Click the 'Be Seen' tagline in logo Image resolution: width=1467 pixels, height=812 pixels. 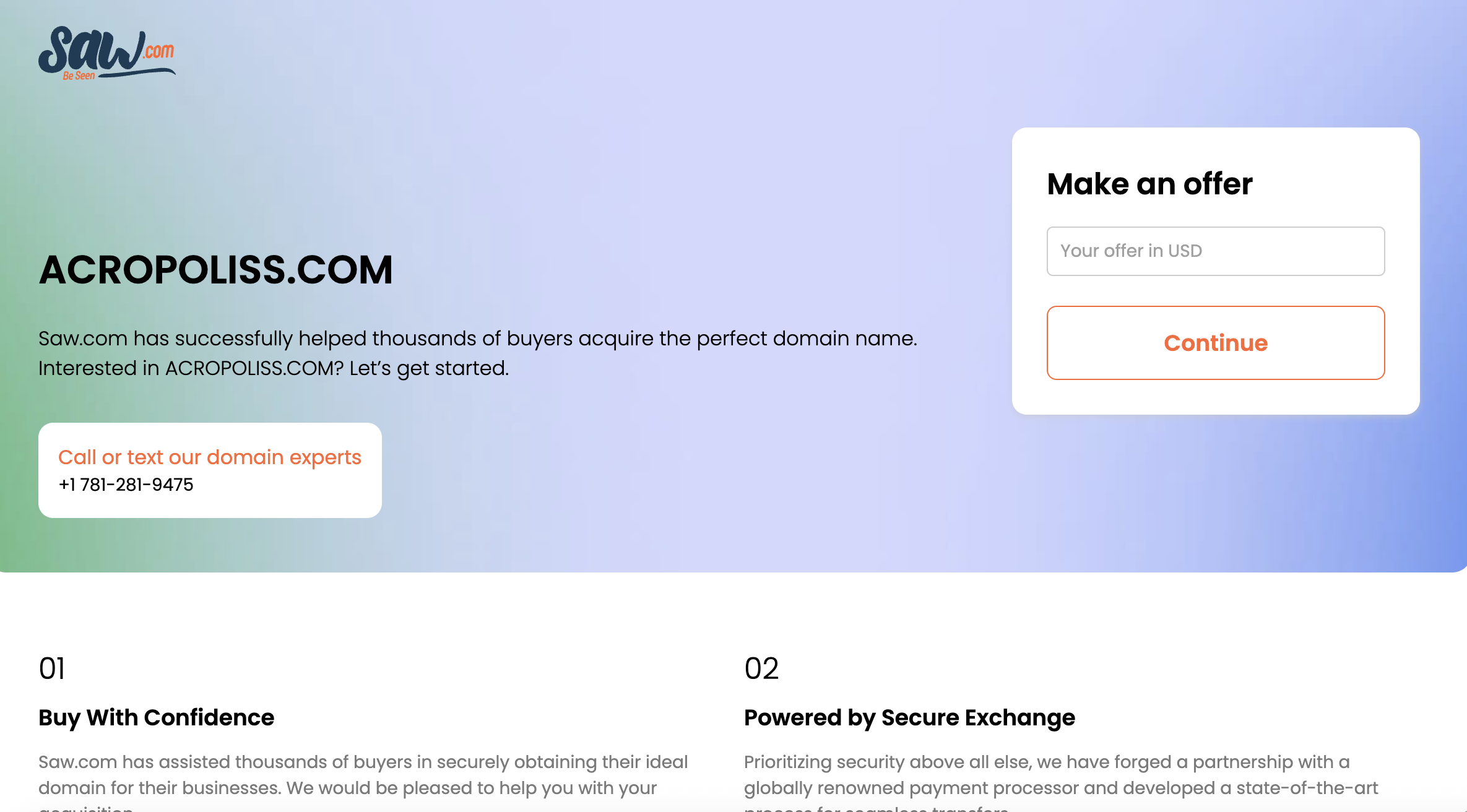pos(79,76)
